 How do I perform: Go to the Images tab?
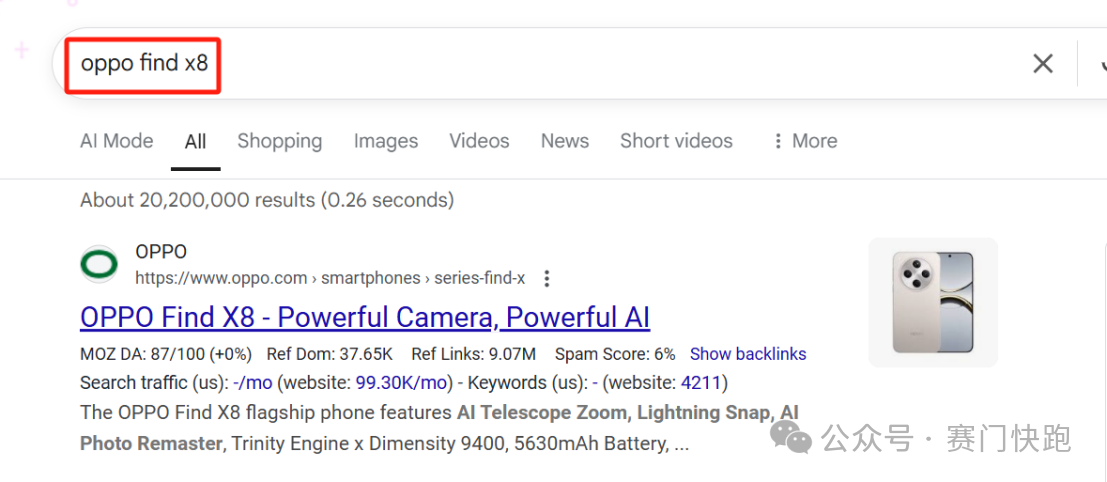[x=385, y=141]
